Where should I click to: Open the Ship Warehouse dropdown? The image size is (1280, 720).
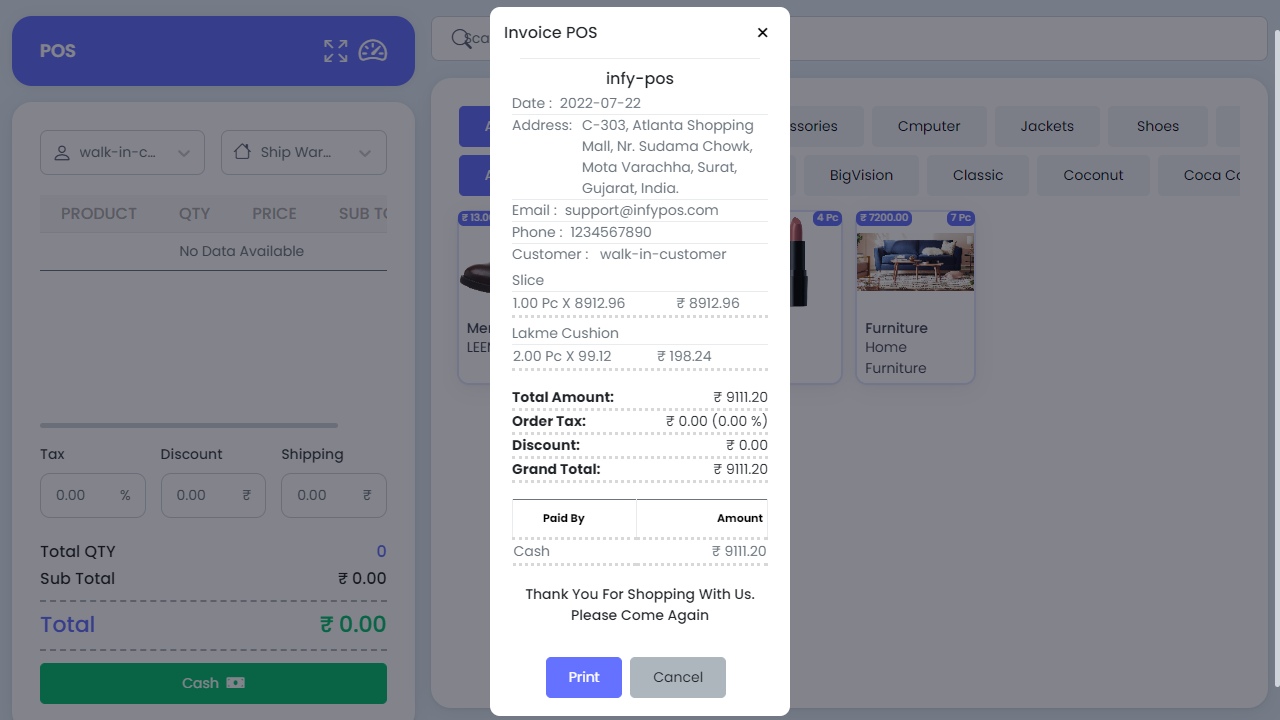[303, 152]
